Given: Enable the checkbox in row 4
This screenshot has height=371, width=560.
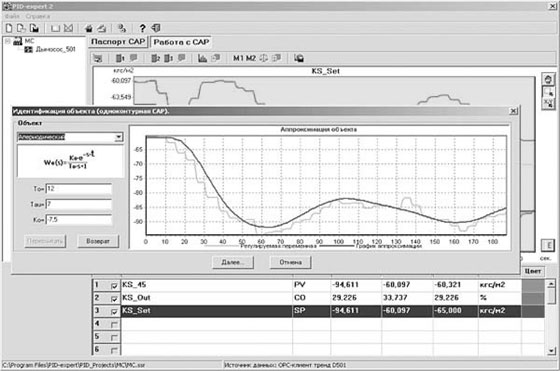Looking at the screenshot, I should pyautogui.click(x=114, y=325).
